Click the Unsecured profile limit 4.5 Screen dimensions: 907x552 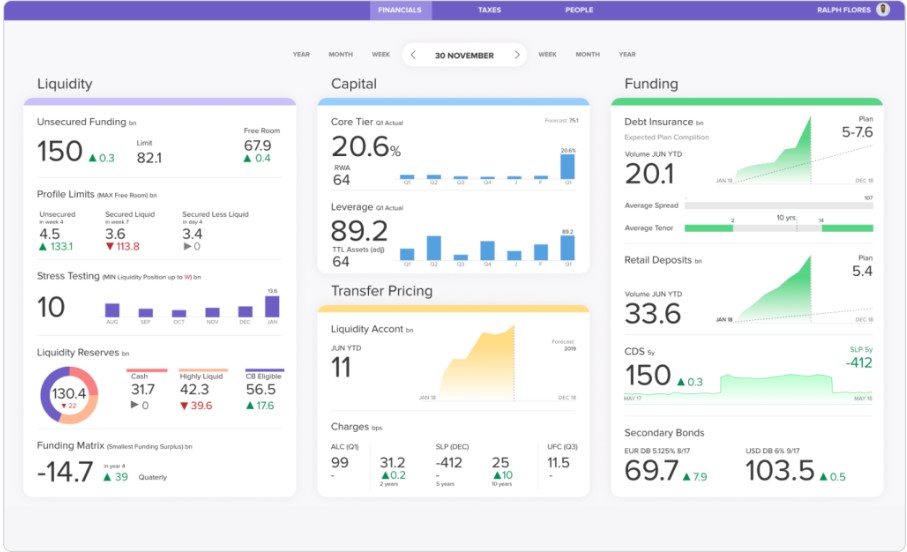point(50,234)
